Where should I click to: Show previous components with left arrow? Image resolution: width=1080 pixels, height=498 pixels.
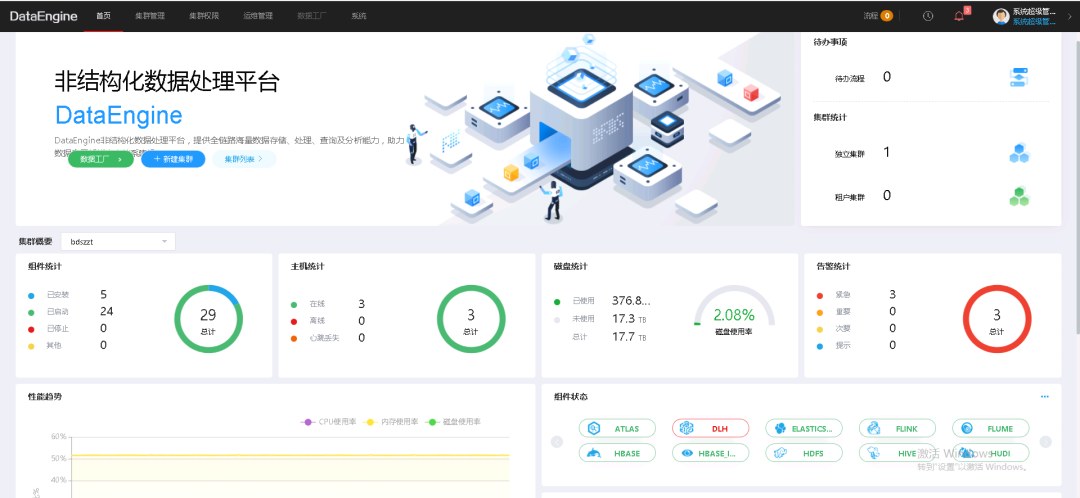click(557, 442)
